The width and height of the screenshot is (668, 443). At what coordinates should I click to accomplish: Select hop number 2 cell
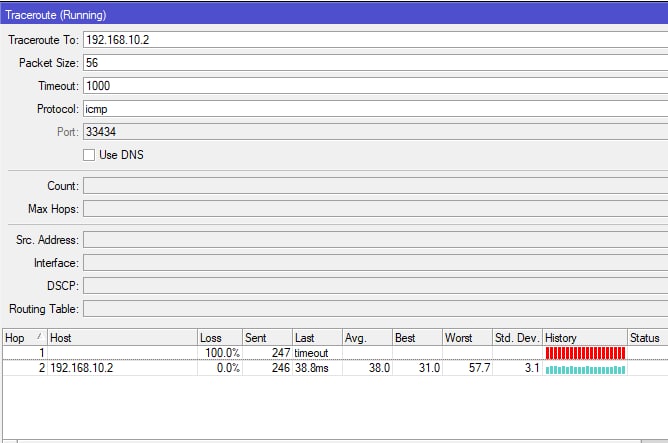(25, 368)
